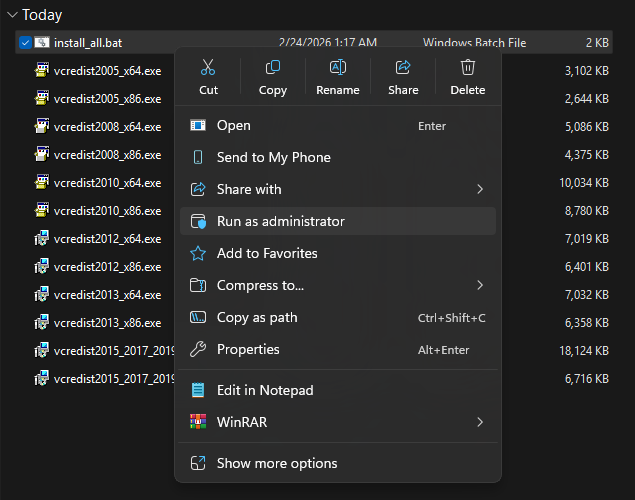Expand the WinRAR submenu arrow
Screen dimensions: 635x500
coord(480,422)
